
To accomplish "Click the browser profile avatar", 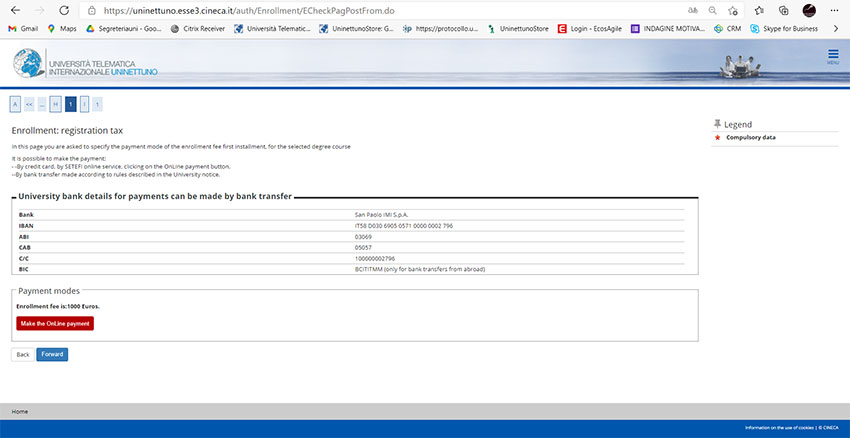I will coord(808,10).
